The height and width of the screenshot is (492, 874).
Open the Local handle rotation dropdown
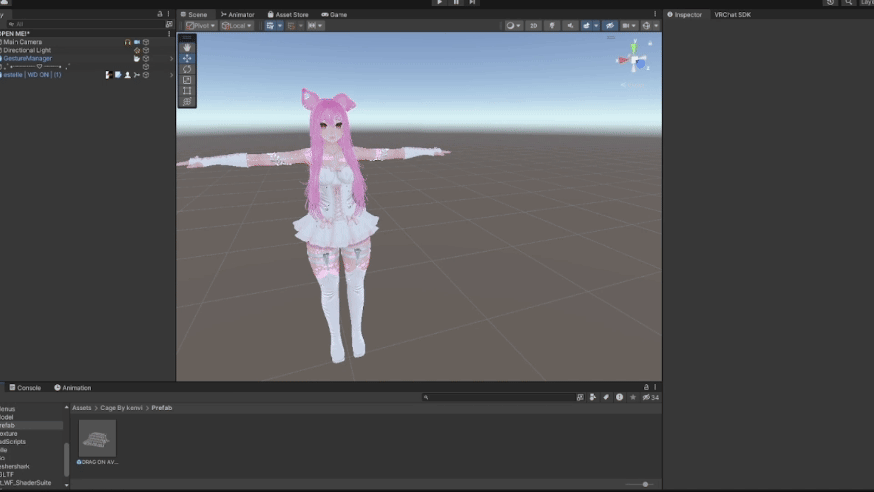tap(236, 26)
